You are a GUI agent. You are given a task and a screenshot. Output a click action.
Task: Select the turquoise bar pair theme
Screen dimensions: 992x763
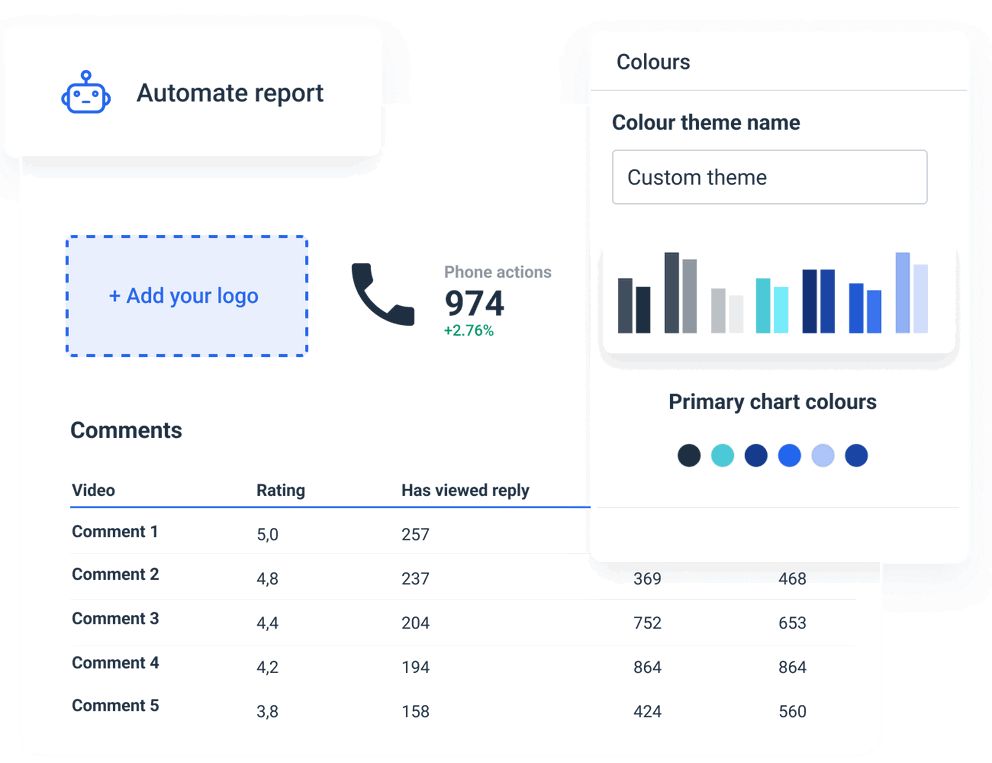tap(772, 306)
